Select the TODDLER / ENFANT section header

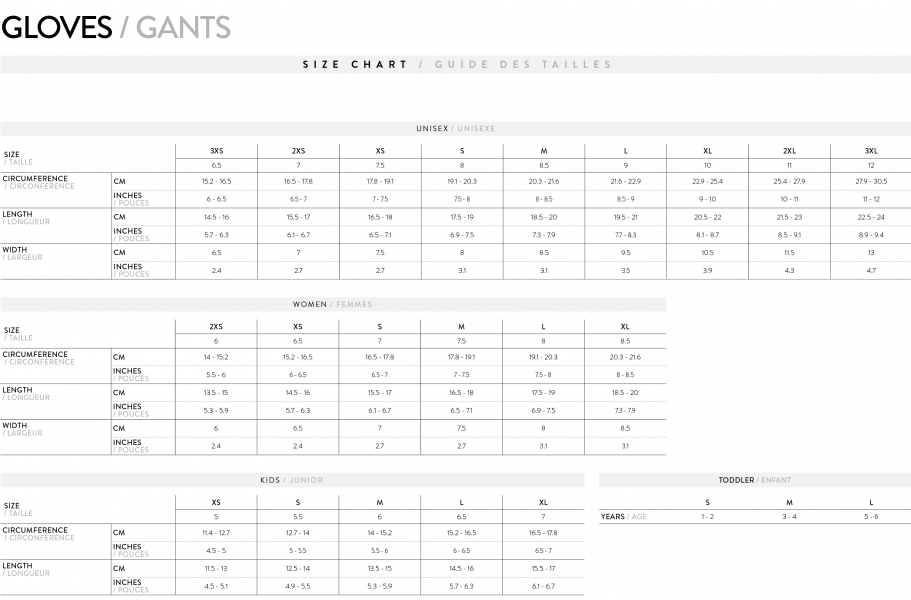coord(754,480)
